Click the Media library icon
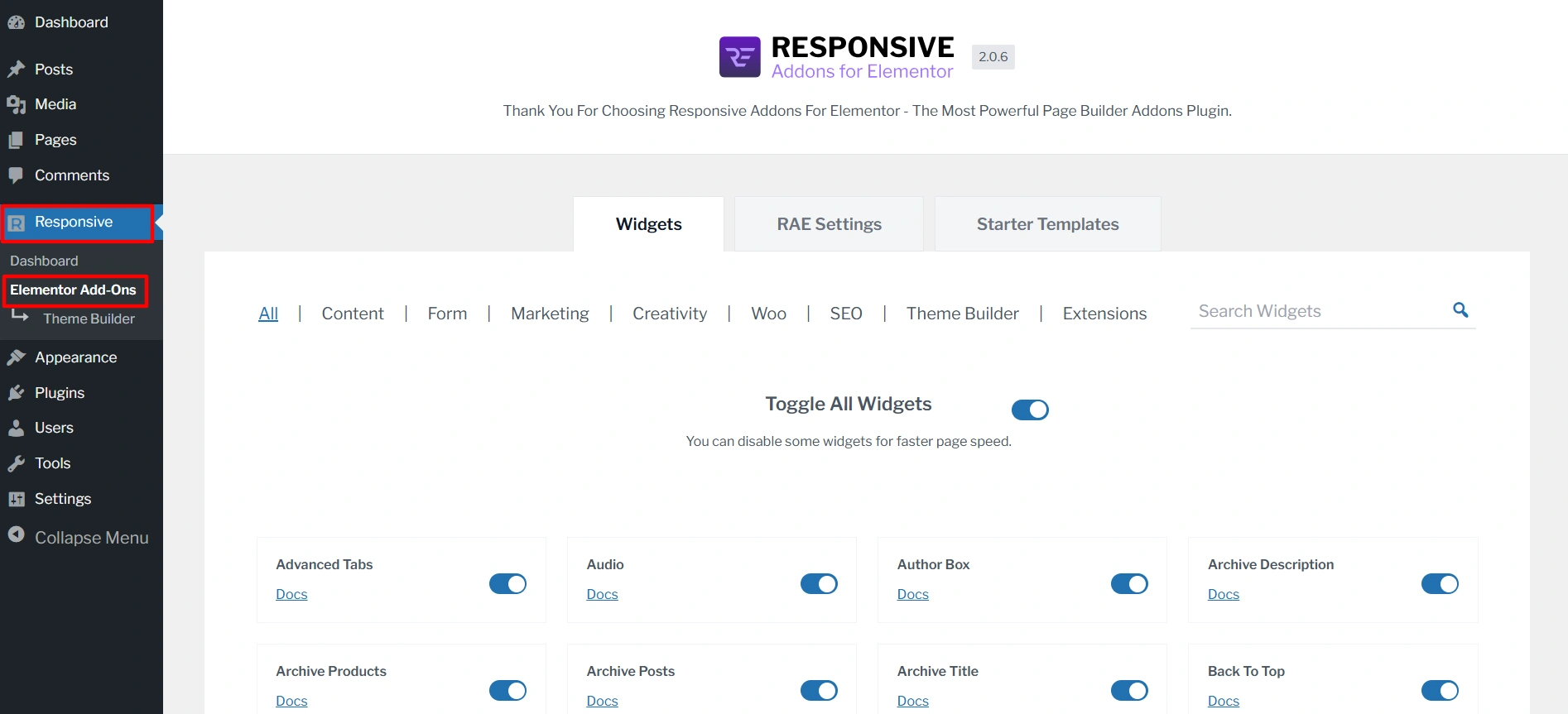 16,104
